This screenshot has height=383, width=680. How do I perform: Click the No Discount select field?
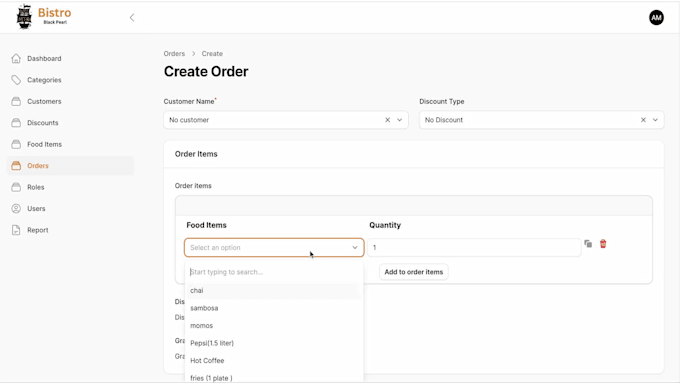(541, 120)
